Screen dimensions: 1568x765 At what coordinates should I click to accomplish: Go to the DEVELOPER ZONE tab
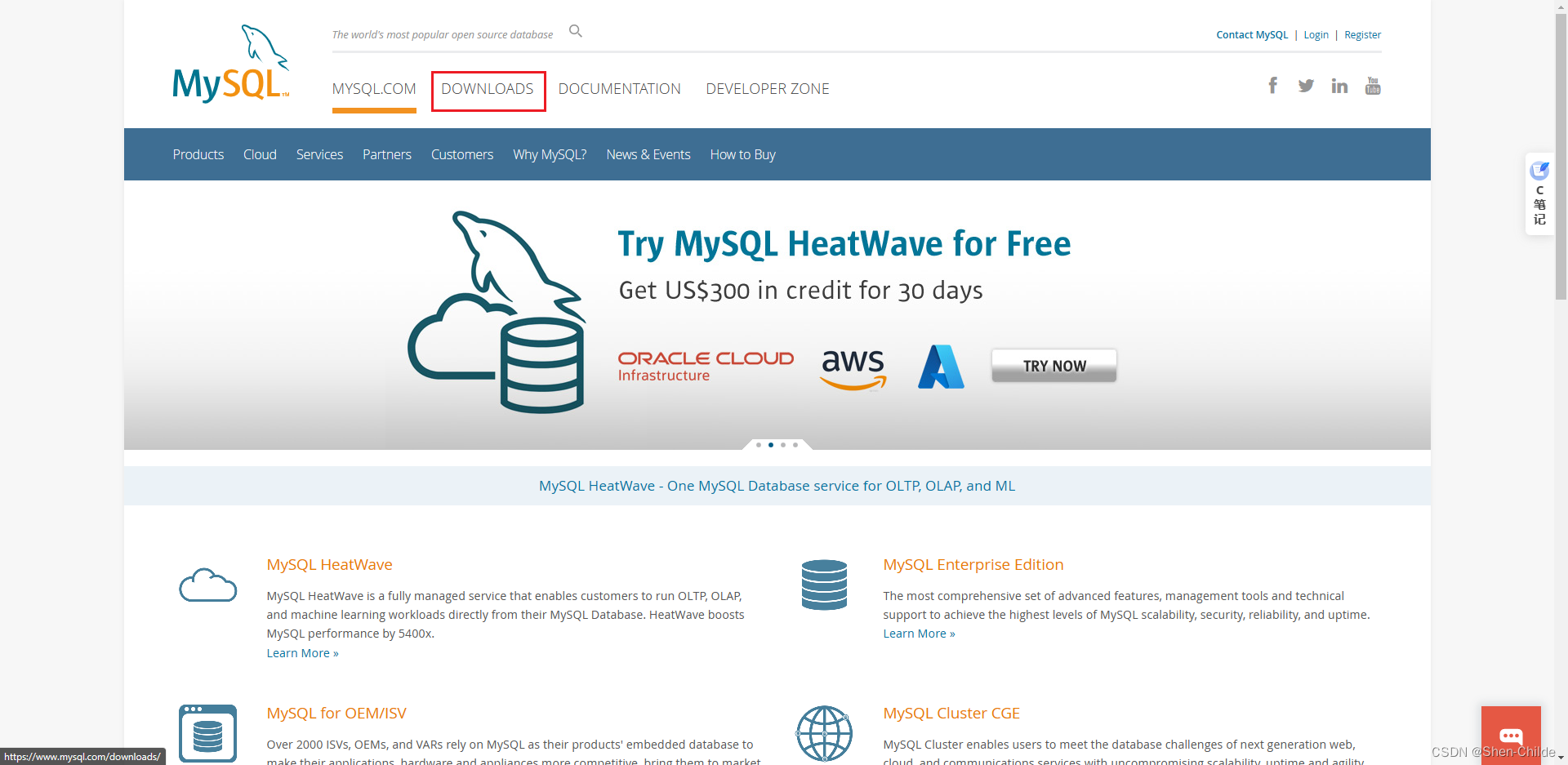click(768, 89)
